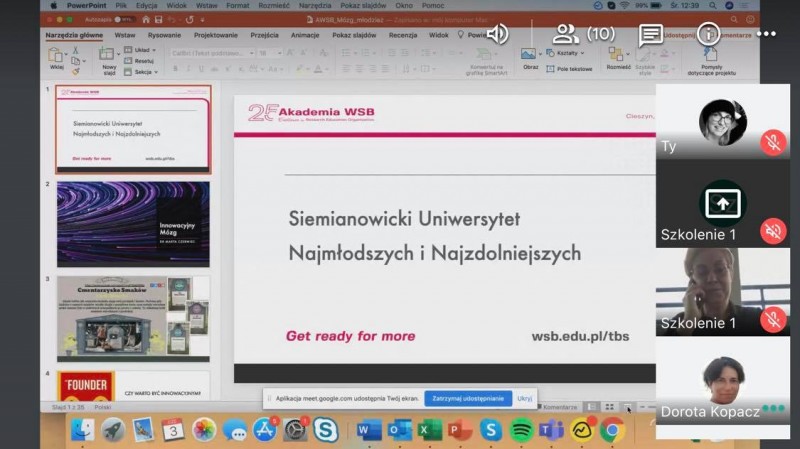Expand the copy icon dropdown arrow
This screenshot has width=800, height=449.
[84, 61]
